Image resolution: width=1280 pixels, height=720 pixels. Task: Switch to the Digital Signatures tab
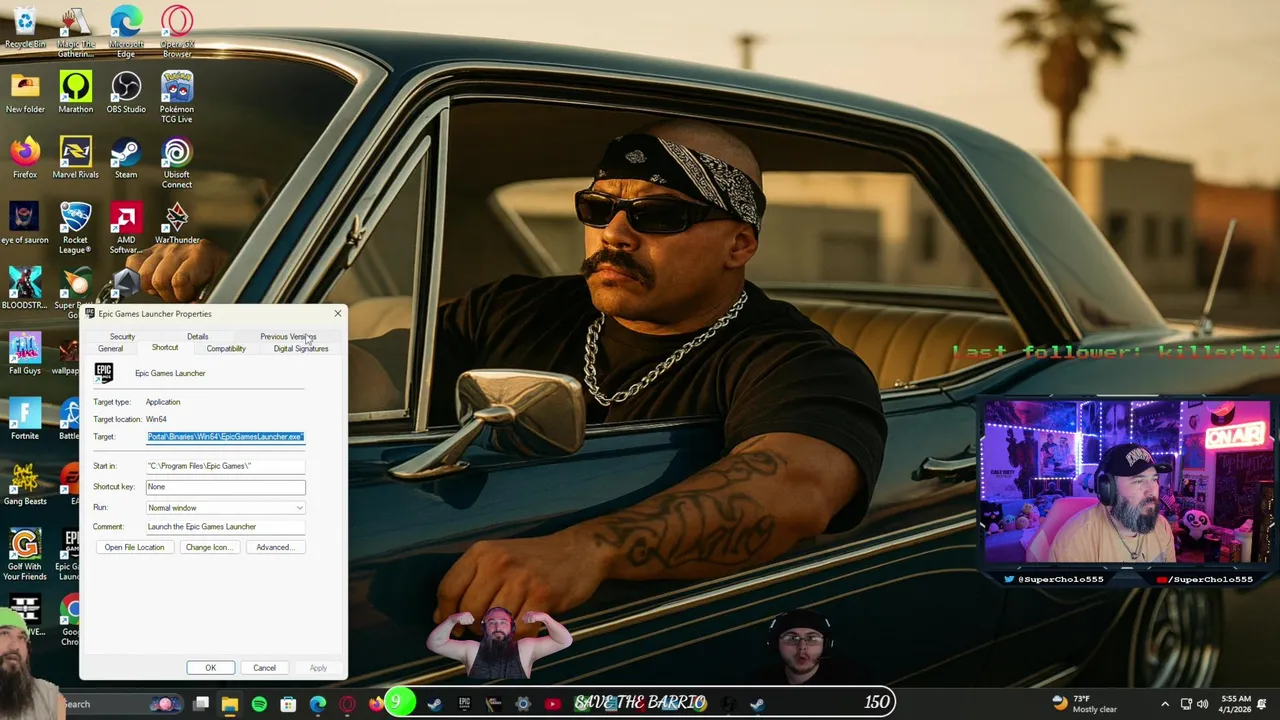pos(301,349)
